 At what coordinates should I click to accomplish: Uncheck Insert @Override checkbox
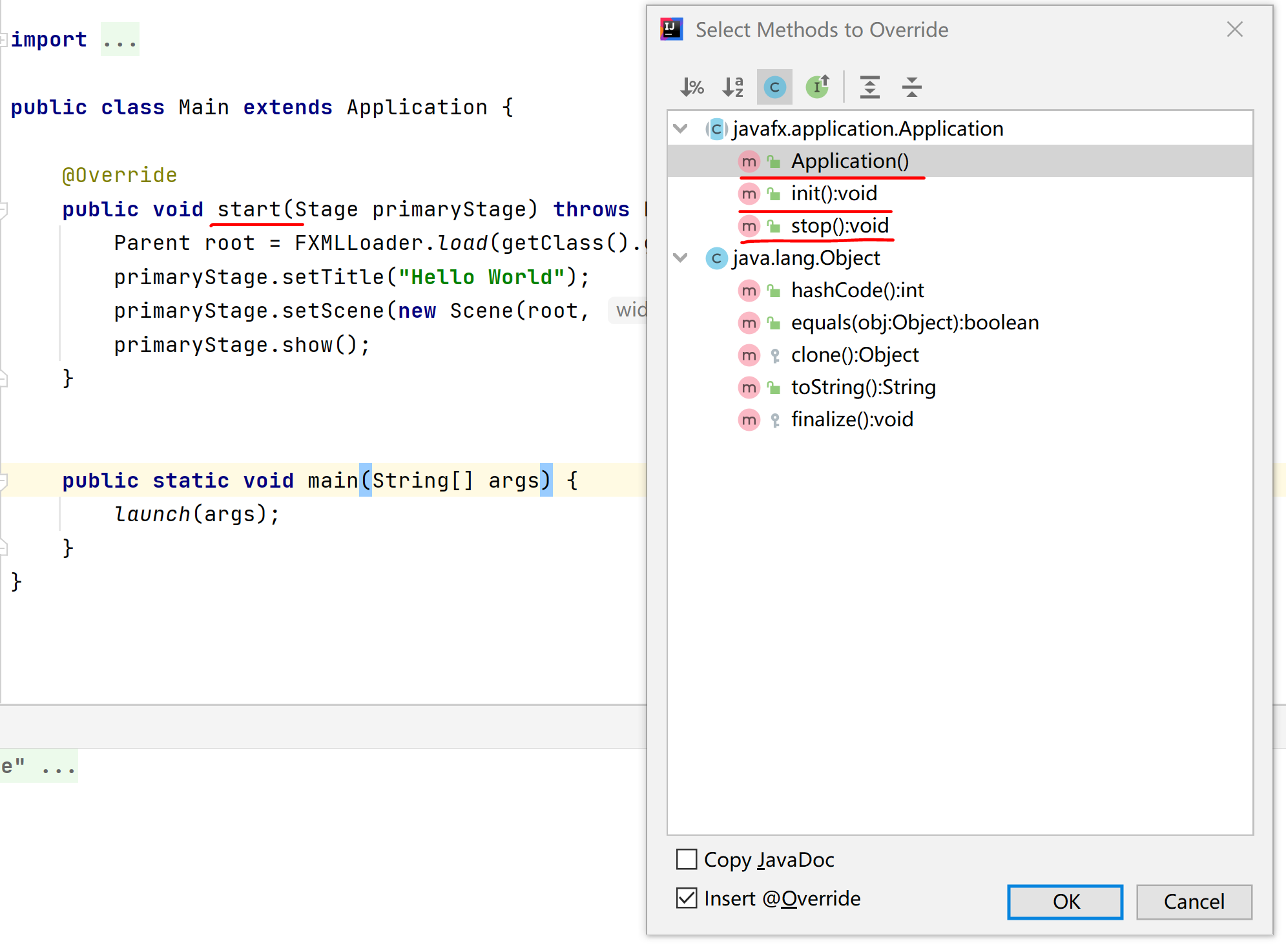coord(687,898)
